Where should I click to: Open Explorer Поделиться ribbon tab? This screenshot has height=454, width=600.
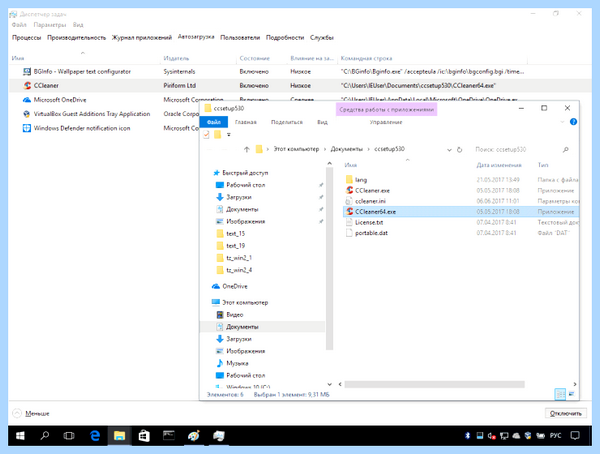coord(287,122)
